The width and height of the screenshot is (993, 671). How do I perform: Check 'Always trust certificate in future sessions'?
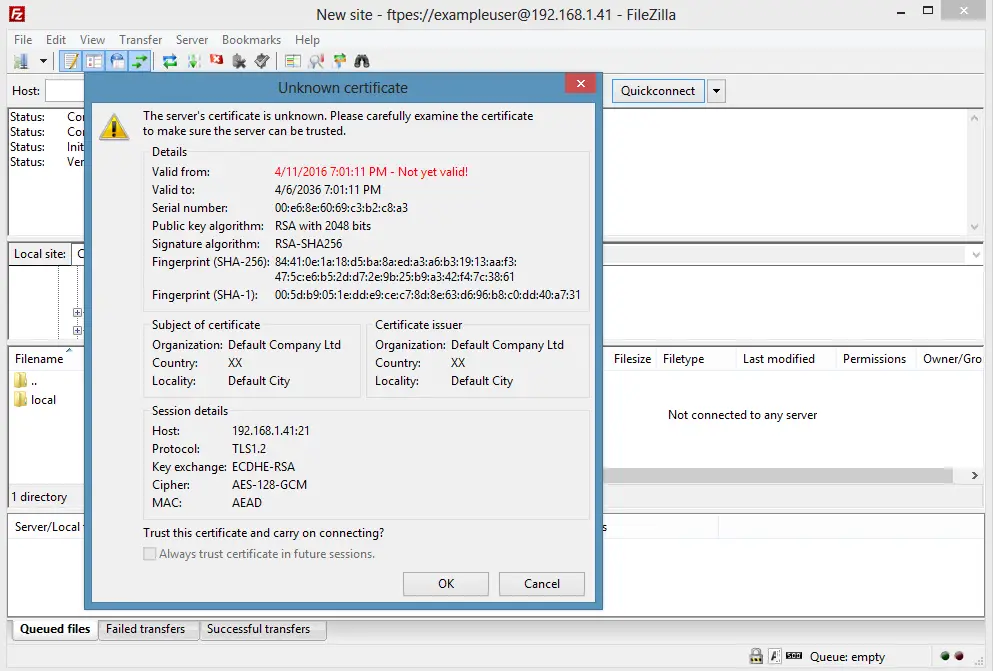coord(149,554)
